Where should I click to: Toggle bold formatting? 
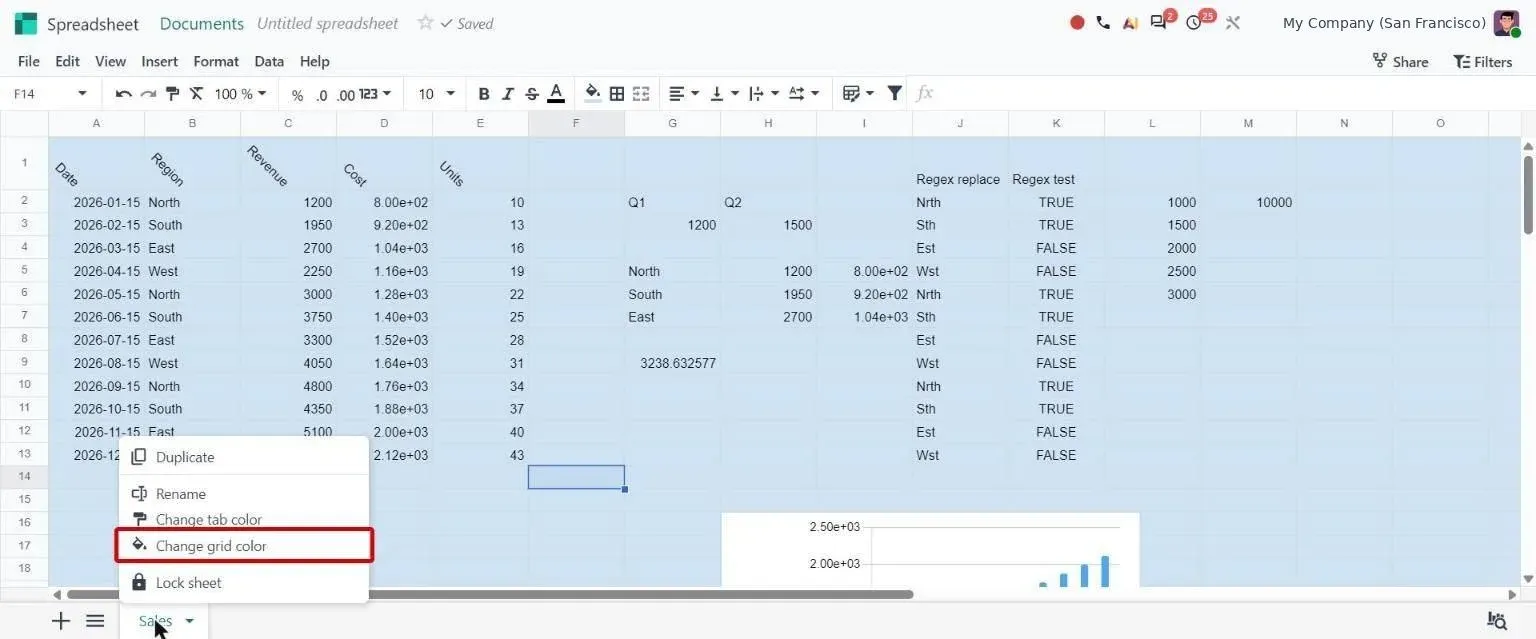tap(484, 94)
